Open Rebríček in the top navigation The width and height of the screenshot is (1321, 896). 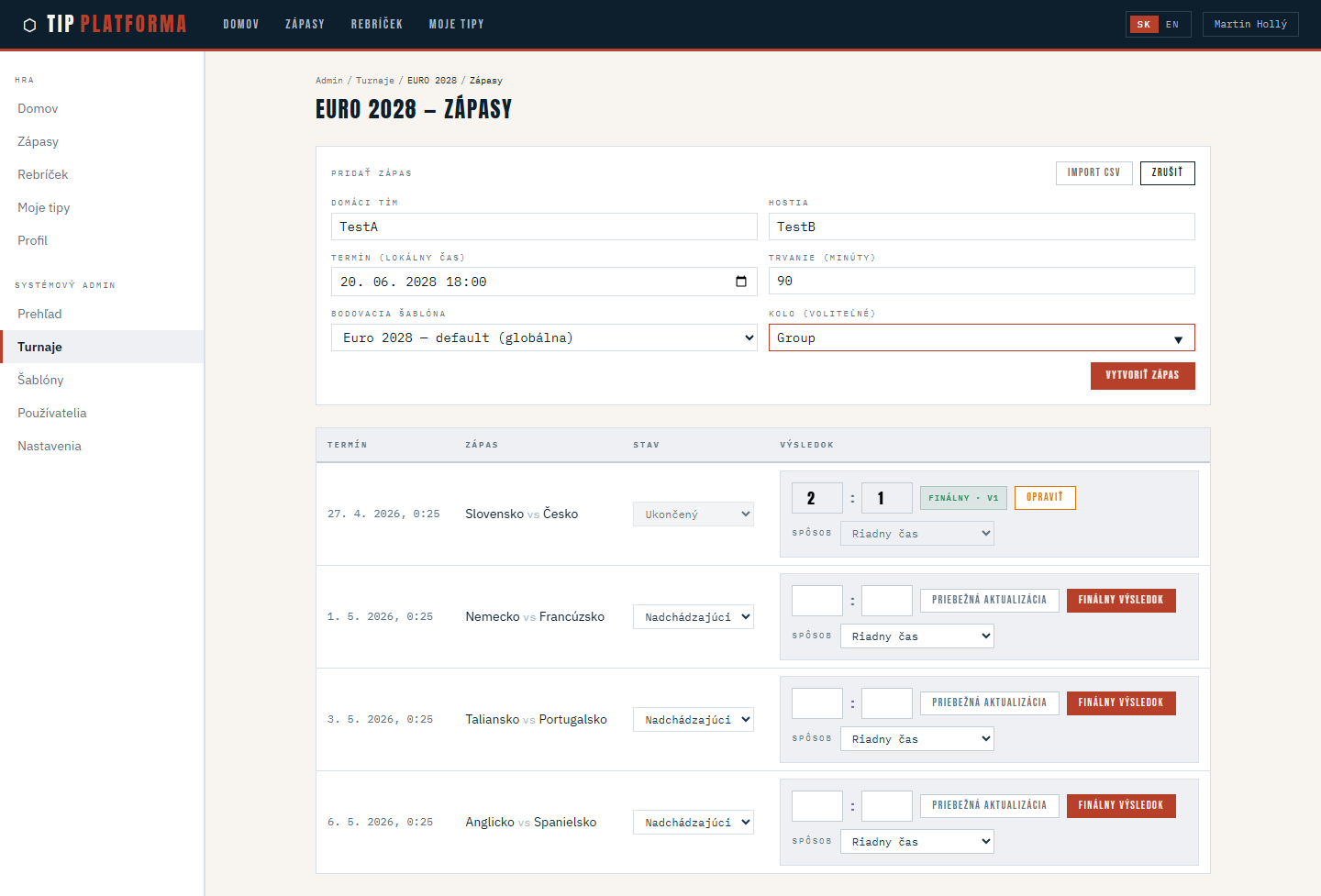pyautogui.click(x=376, y=25)
